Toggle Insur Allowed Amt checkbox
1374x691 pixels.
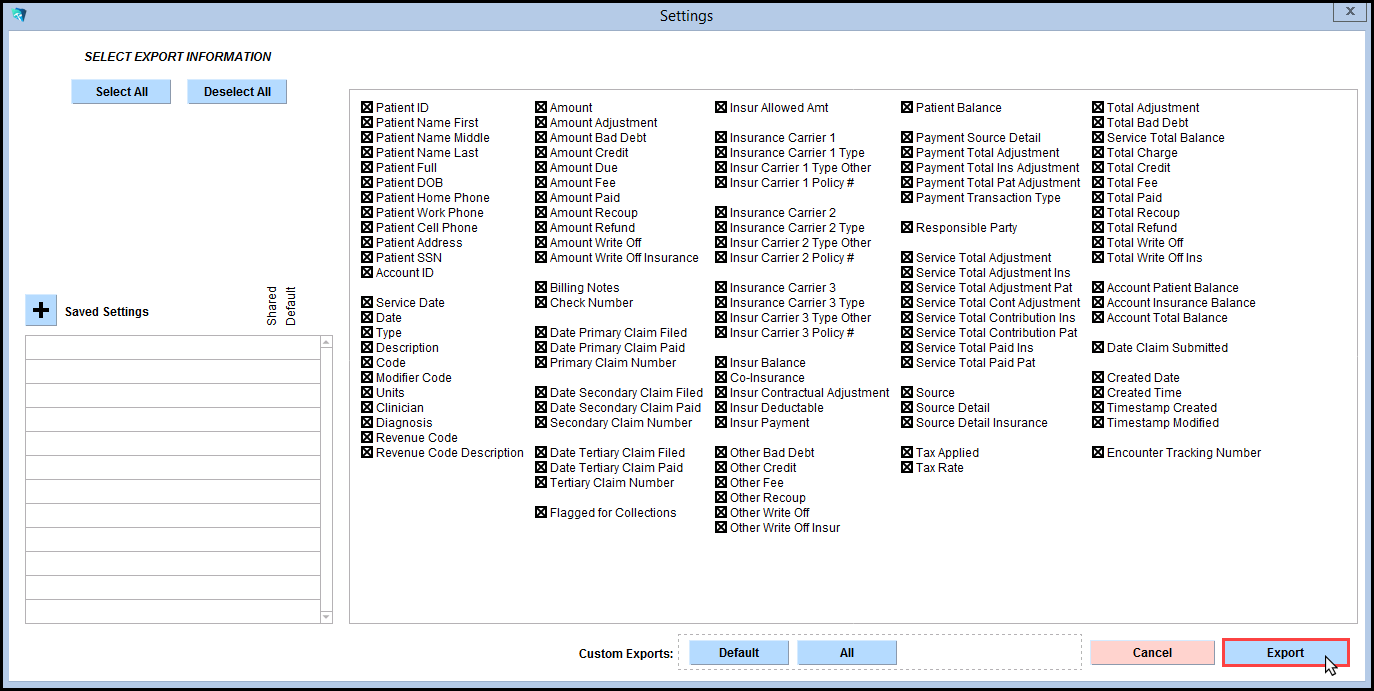click(x=721, y=108)
